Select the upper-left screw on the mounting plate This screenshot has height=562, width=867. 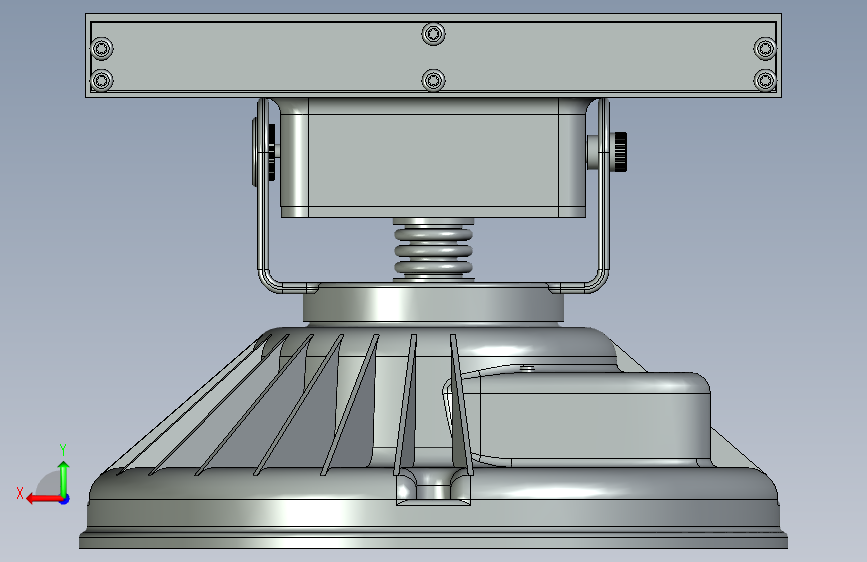point(102,48)
